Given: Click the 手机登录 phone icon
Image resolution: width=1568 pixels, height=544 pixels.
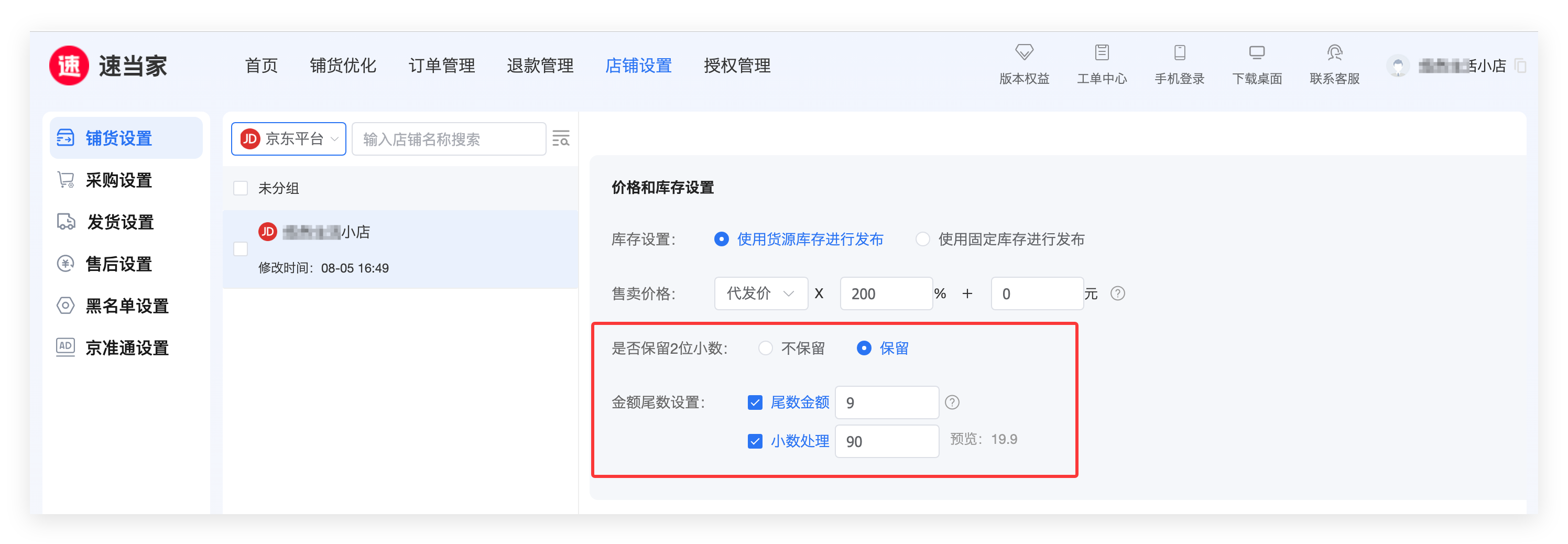Looking at the screenshot, I should click(x=1179, y=53).
